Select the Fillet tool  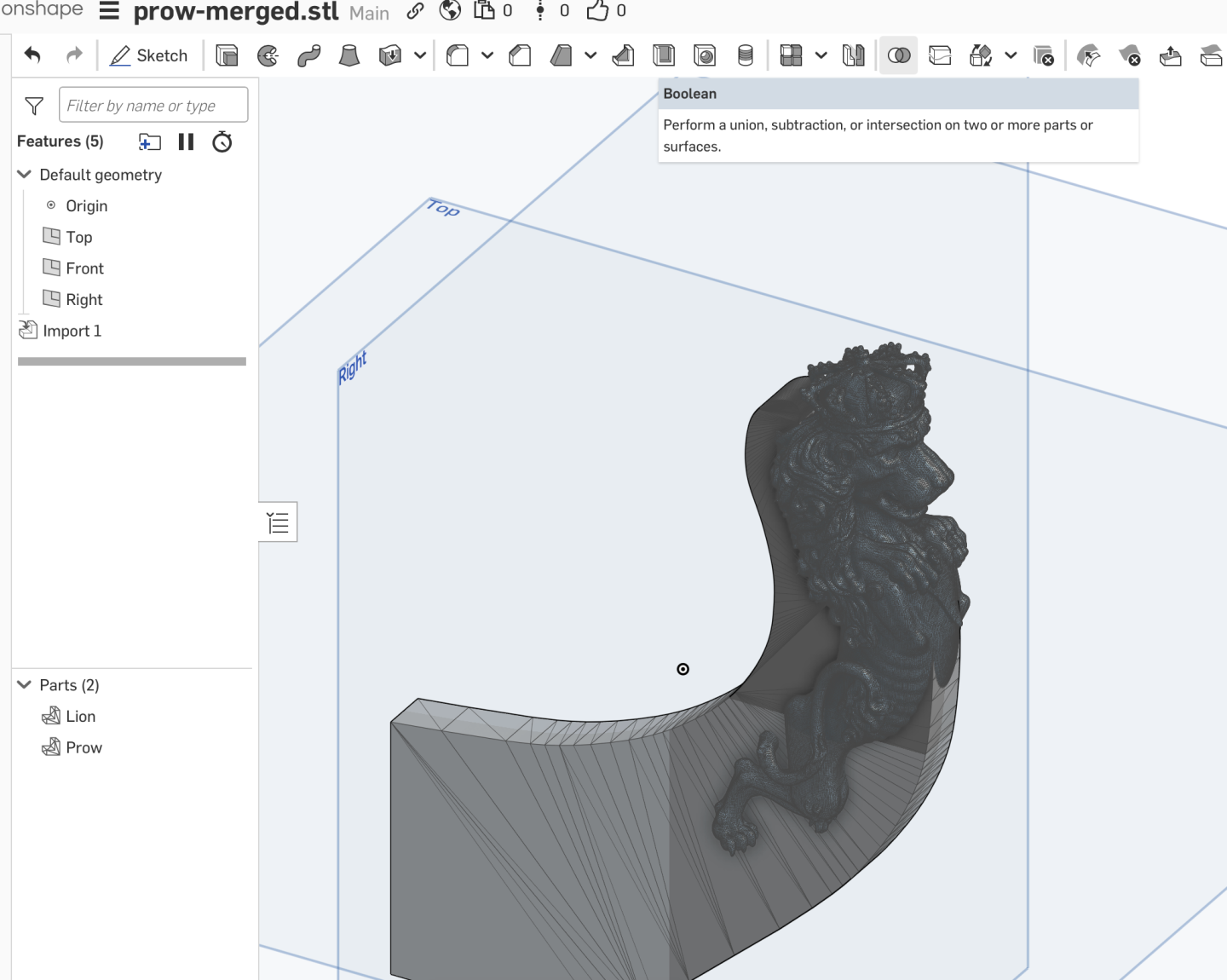458,55
